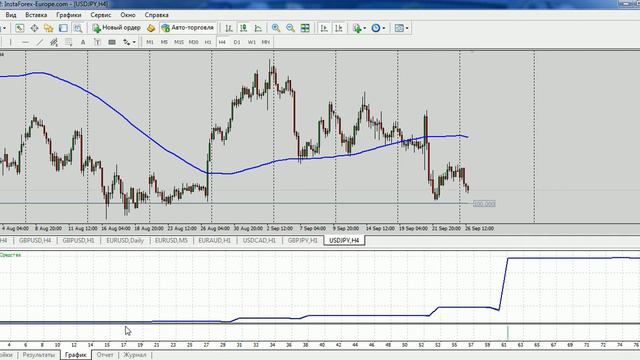Select the tester График tab

76,355
